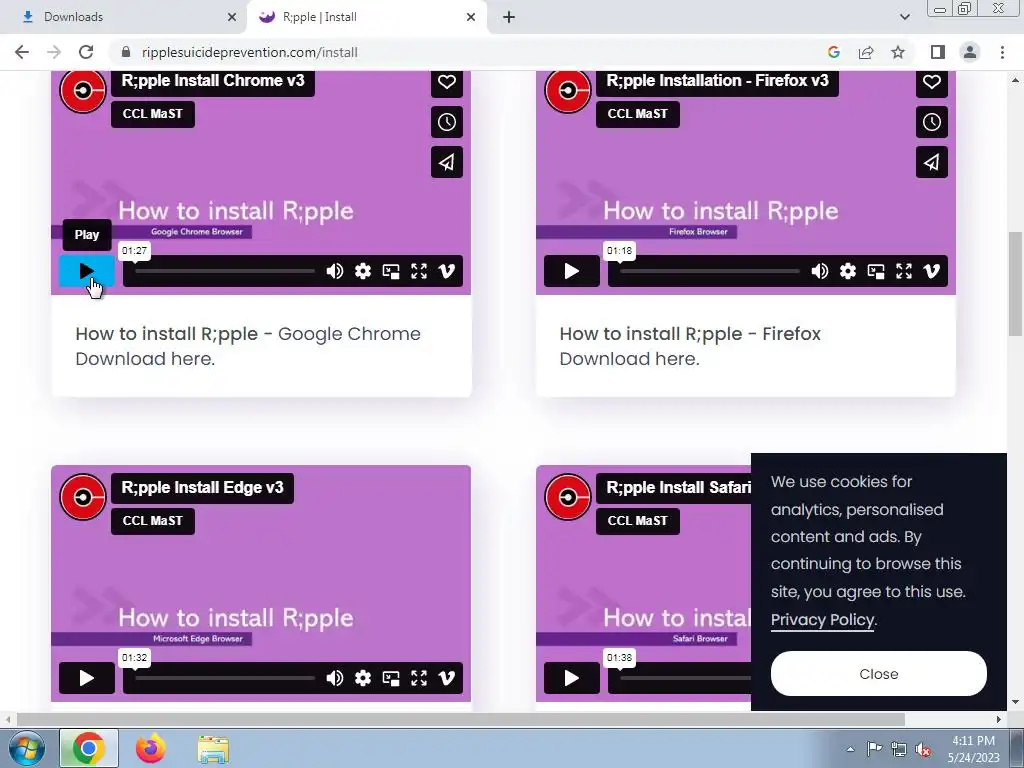Open a new browser tab
The width and height of the screenshot is (1024, 768).
pos(509,17)
